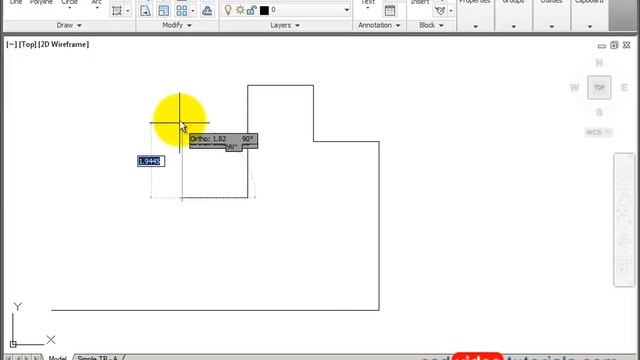640x360 pixels.
Task: Expand the Annotation panel title
Action: tap(379, 25)
